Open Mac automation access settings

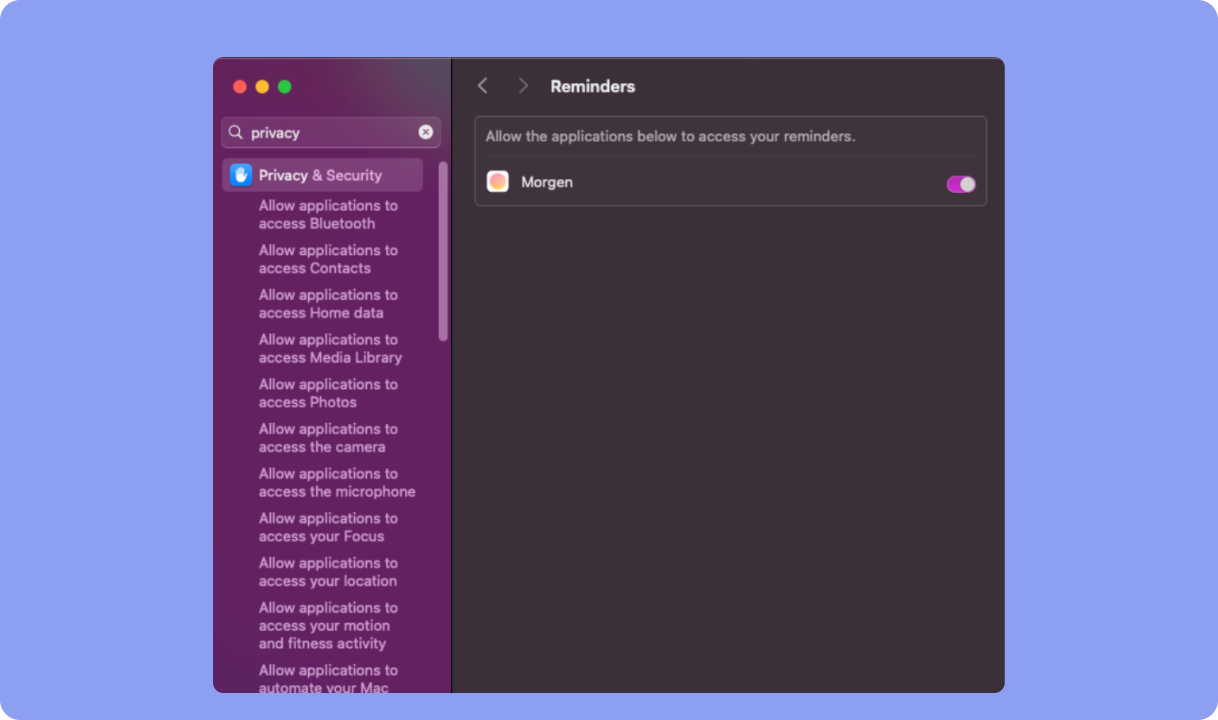[328, 678]
